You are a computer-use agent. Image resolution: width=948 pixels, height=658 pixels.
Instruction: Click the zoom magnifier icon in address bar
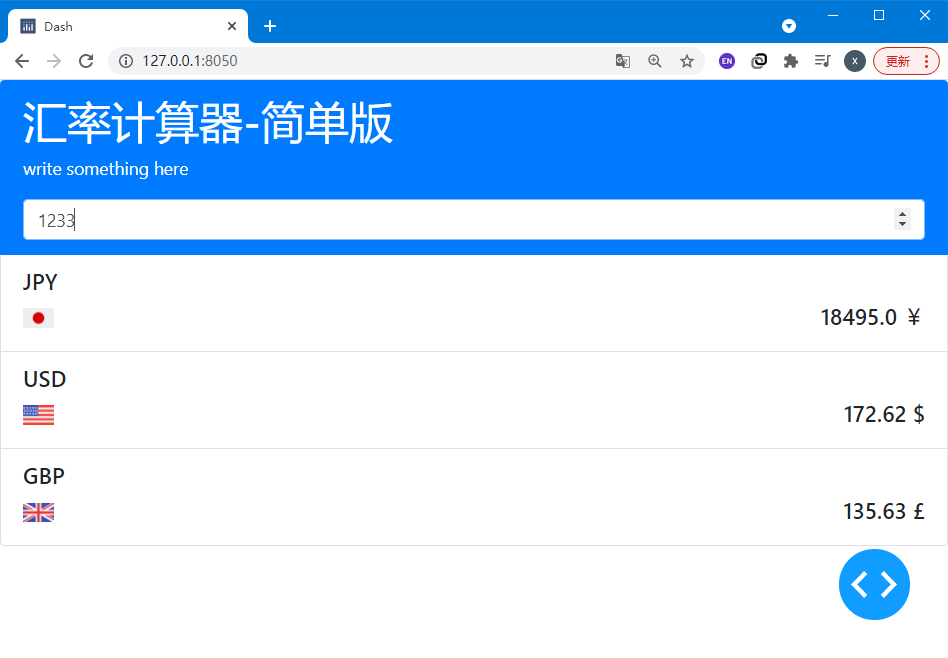[x=655, y=60]
